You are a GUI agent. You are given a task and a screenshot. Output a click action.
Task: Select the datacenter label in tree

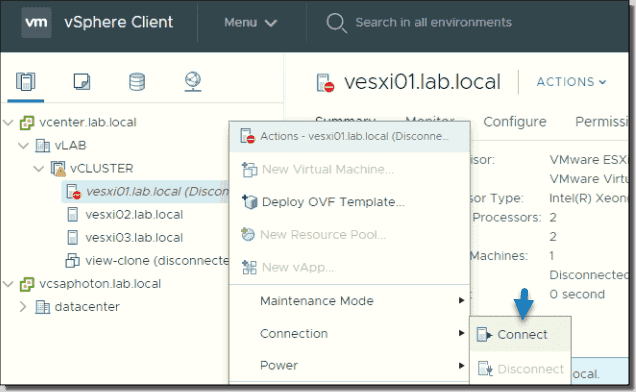[x=87, y=307]
